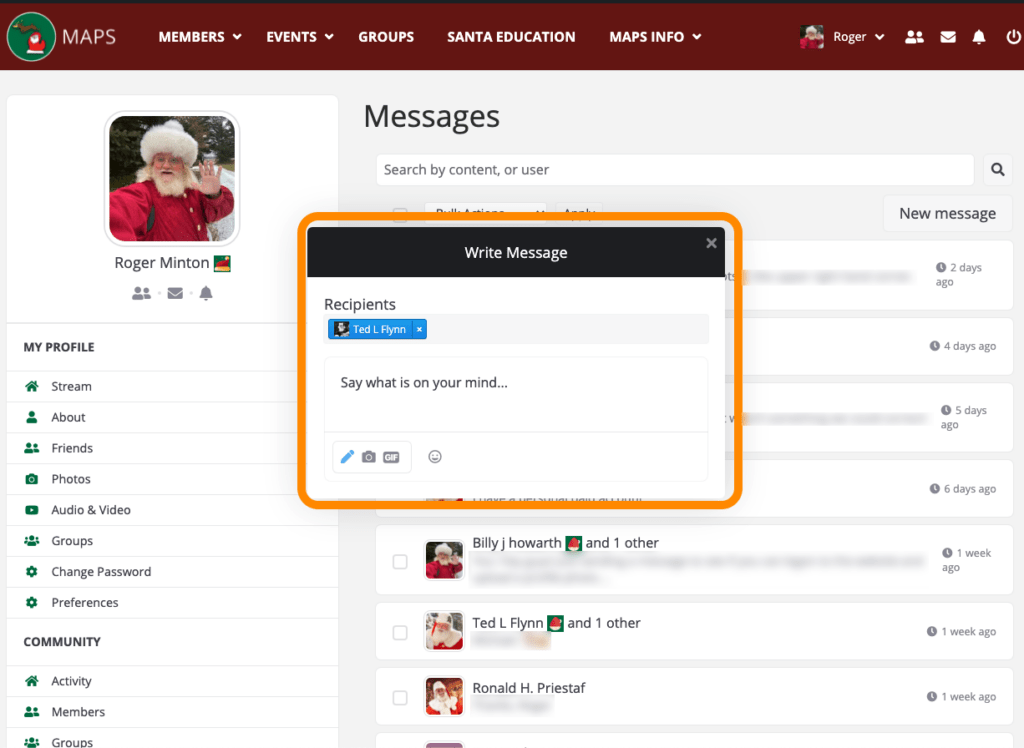
Task: Expand the MAPS INFO menu
Action: click(x=655, y=37)
